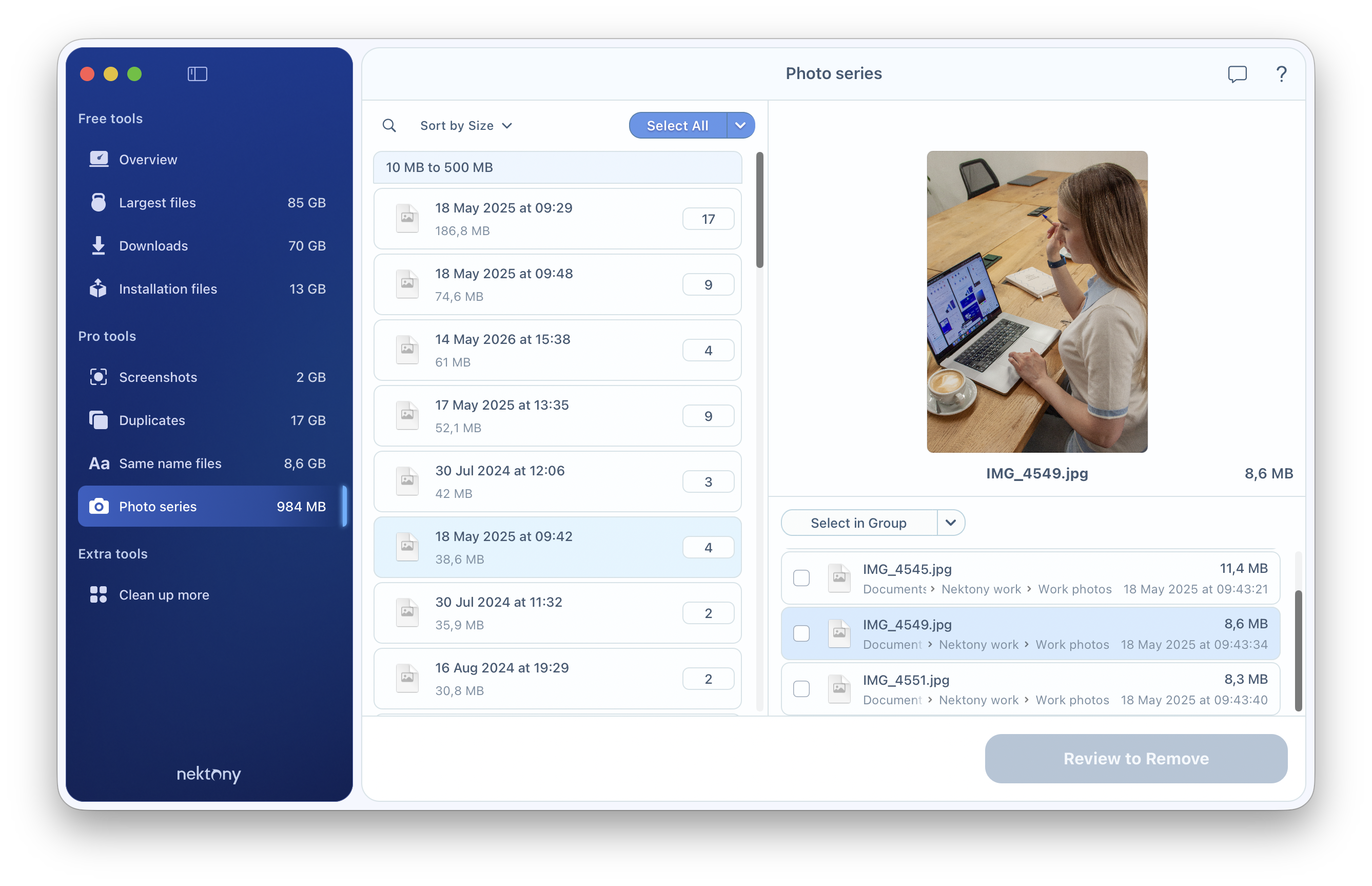The height and width of the screenshot is (886, 1372).
Task: Select the 18 May 2025 at 09:48 group
Action: [557, 284]
